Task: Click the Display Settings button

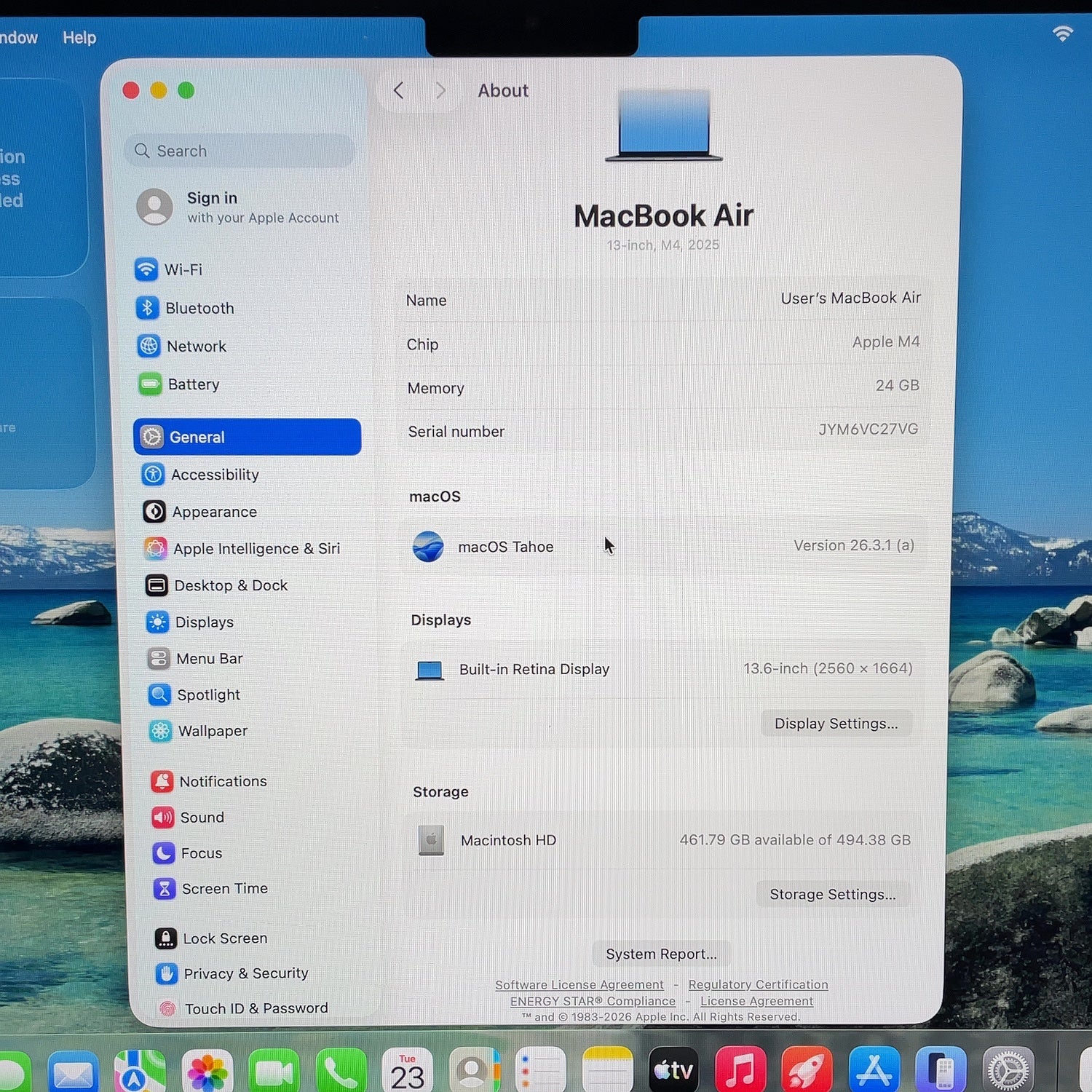Action: coord(836,724)
